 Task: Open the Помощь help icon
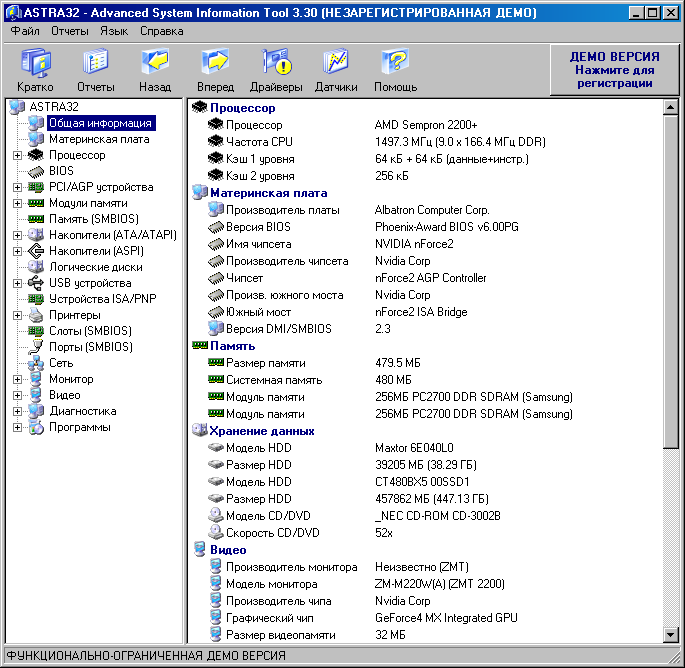pos(395,61)
